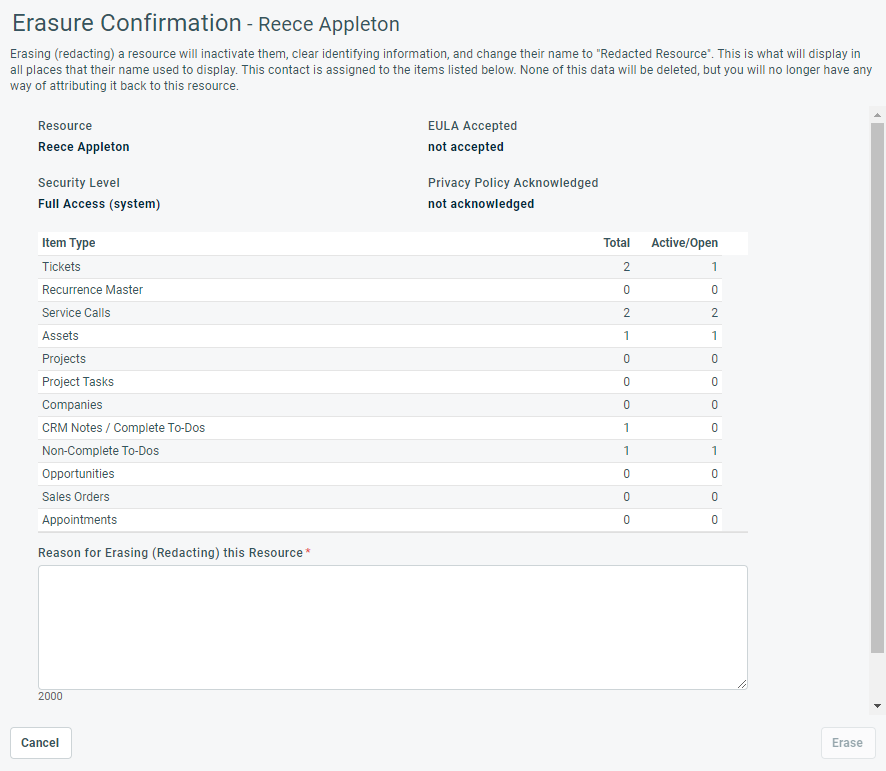Select the Sales Orders row

380,497
